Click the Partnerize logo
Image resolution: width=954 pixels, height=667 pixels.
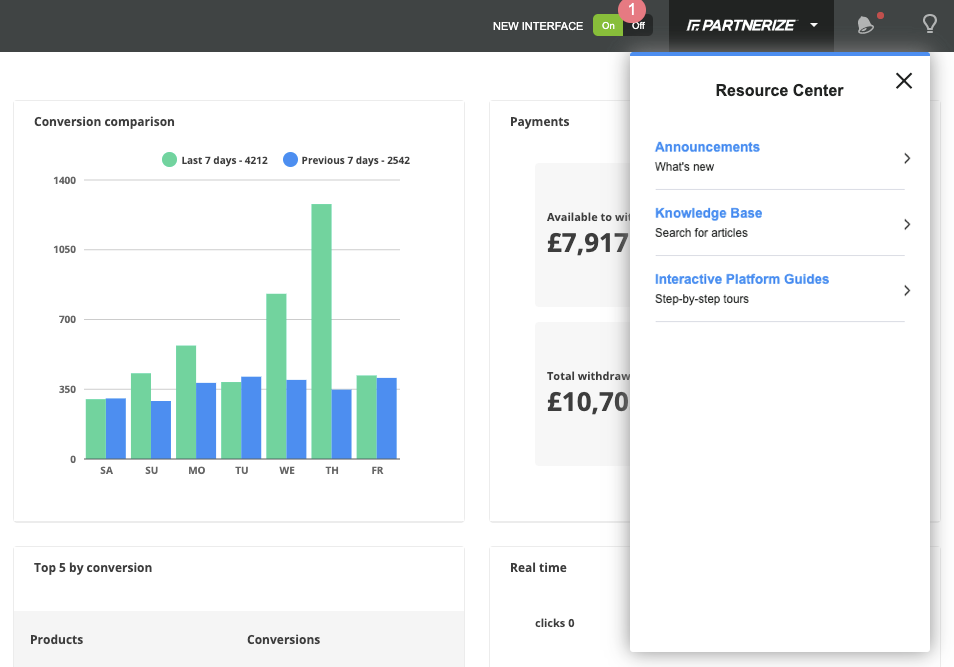tap(740, 25)
